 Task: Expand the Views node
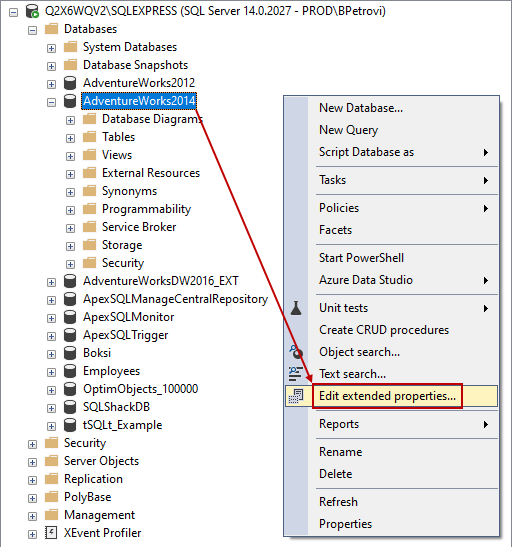click(x=70, y=156)
